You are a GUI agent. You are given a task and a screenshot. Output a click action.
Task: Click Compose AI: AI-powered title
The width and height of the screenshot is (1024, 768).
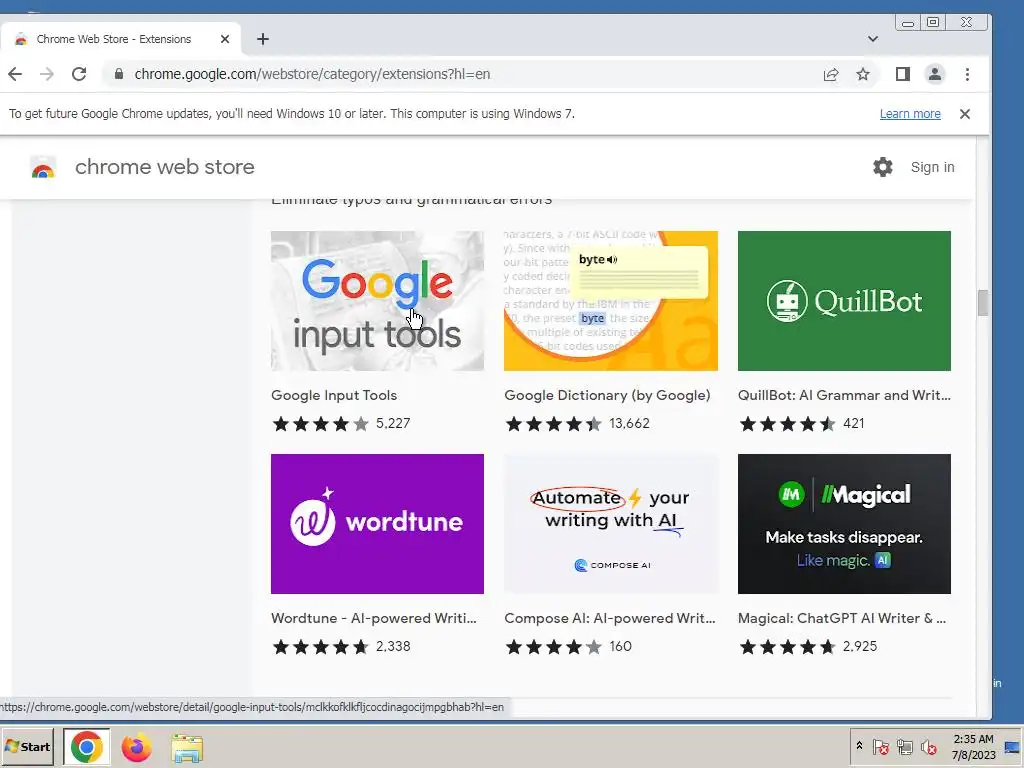[x=610, y=618]
